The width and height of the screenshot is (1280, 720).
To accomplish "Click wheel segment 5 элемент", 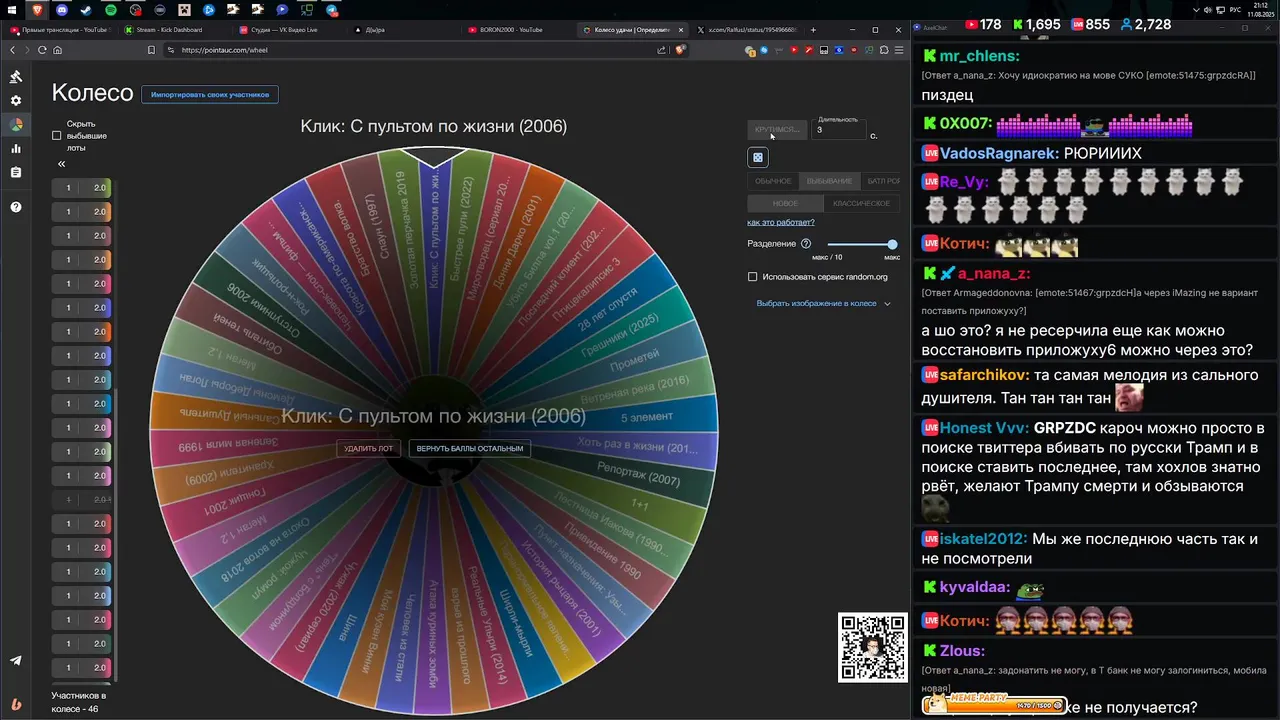I will point(646,417).
